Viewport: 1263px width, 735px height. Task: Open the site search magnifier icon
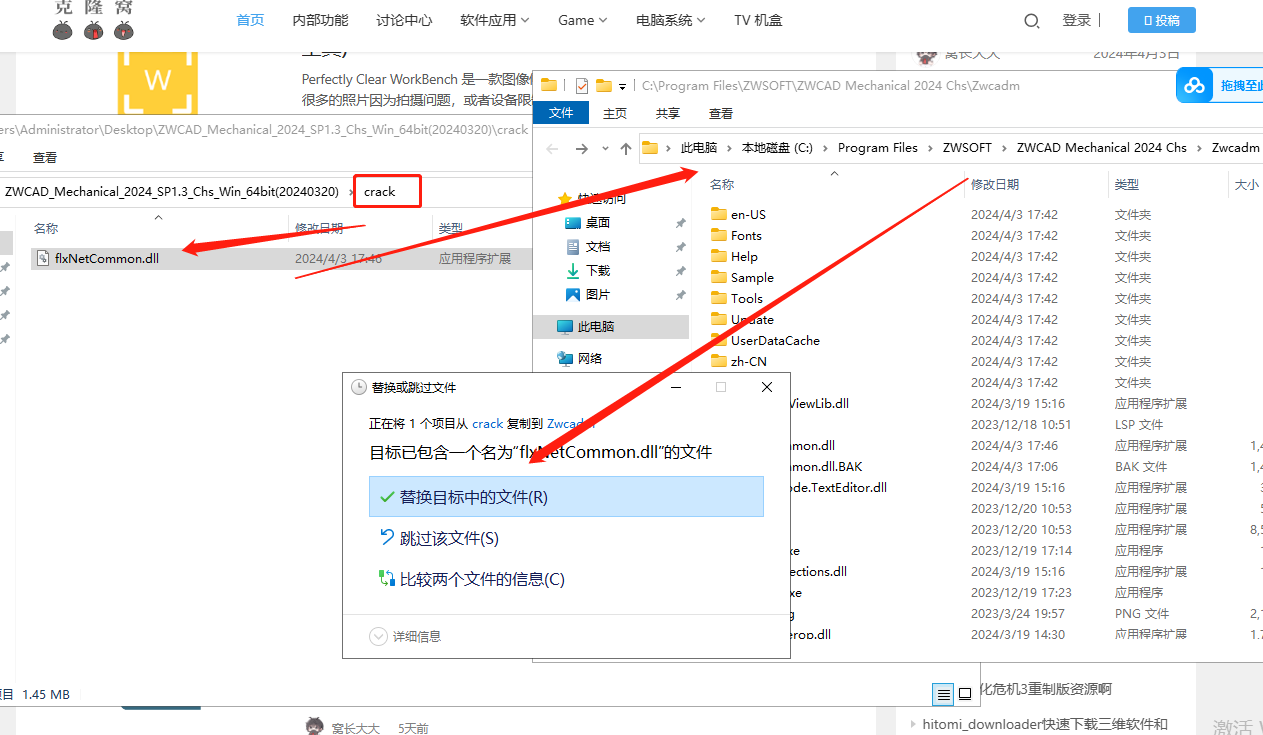click(x=1033, y=21)
